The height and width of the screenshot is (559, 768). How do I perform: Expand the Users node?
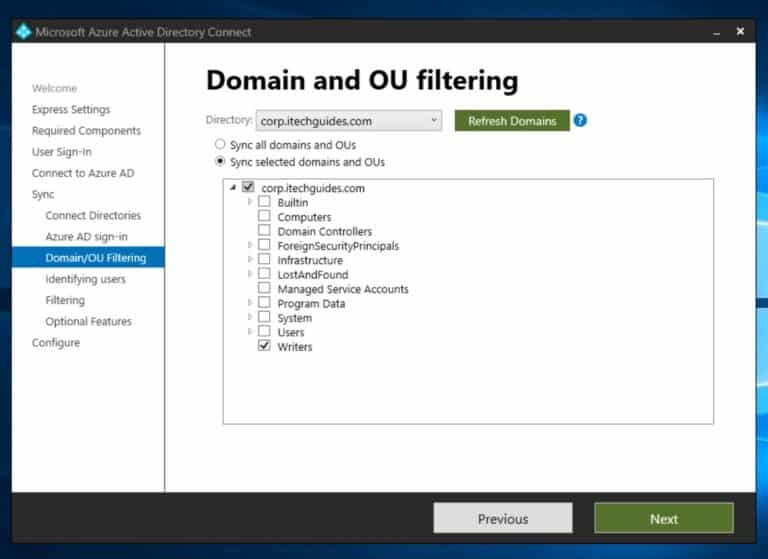pos(250,332)
